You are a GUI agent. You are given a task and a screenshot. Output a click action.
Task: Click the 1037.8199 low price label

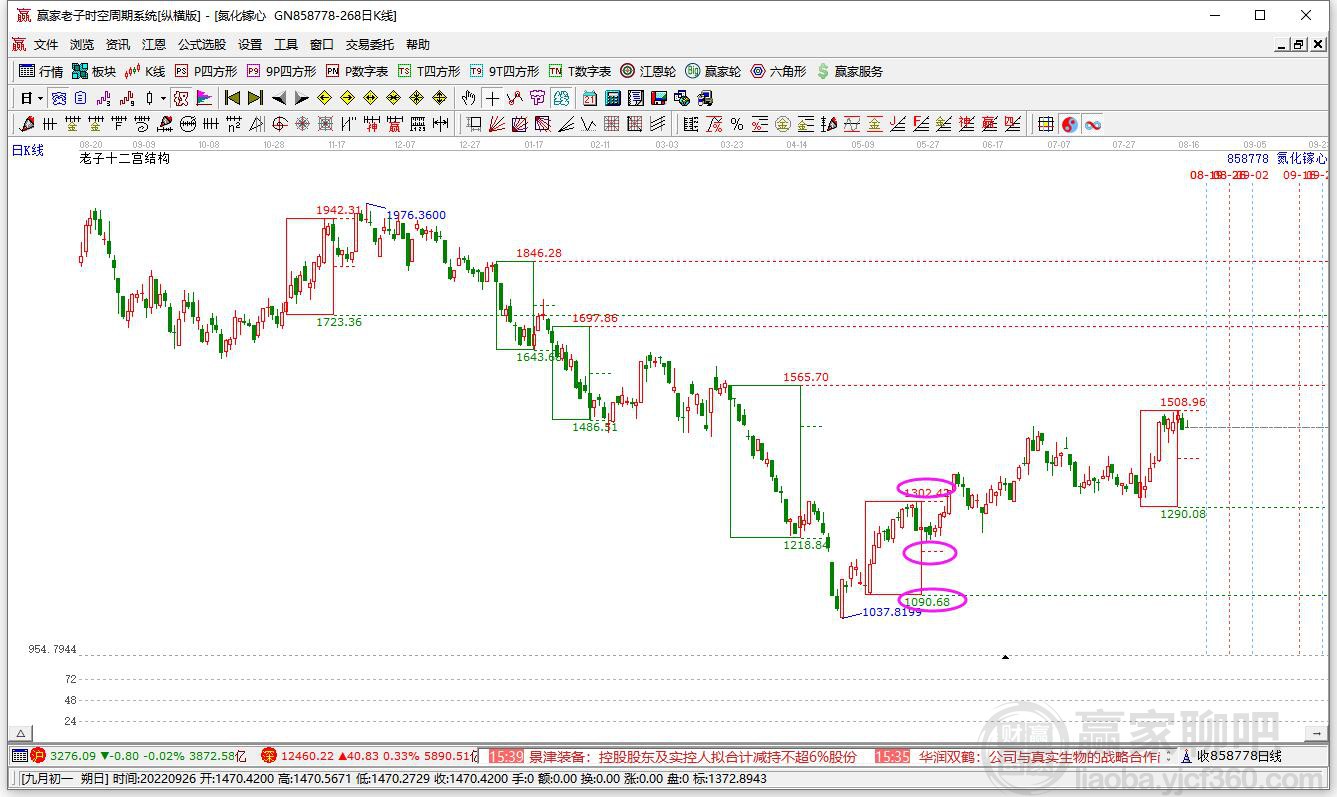[x=892, y=612]
